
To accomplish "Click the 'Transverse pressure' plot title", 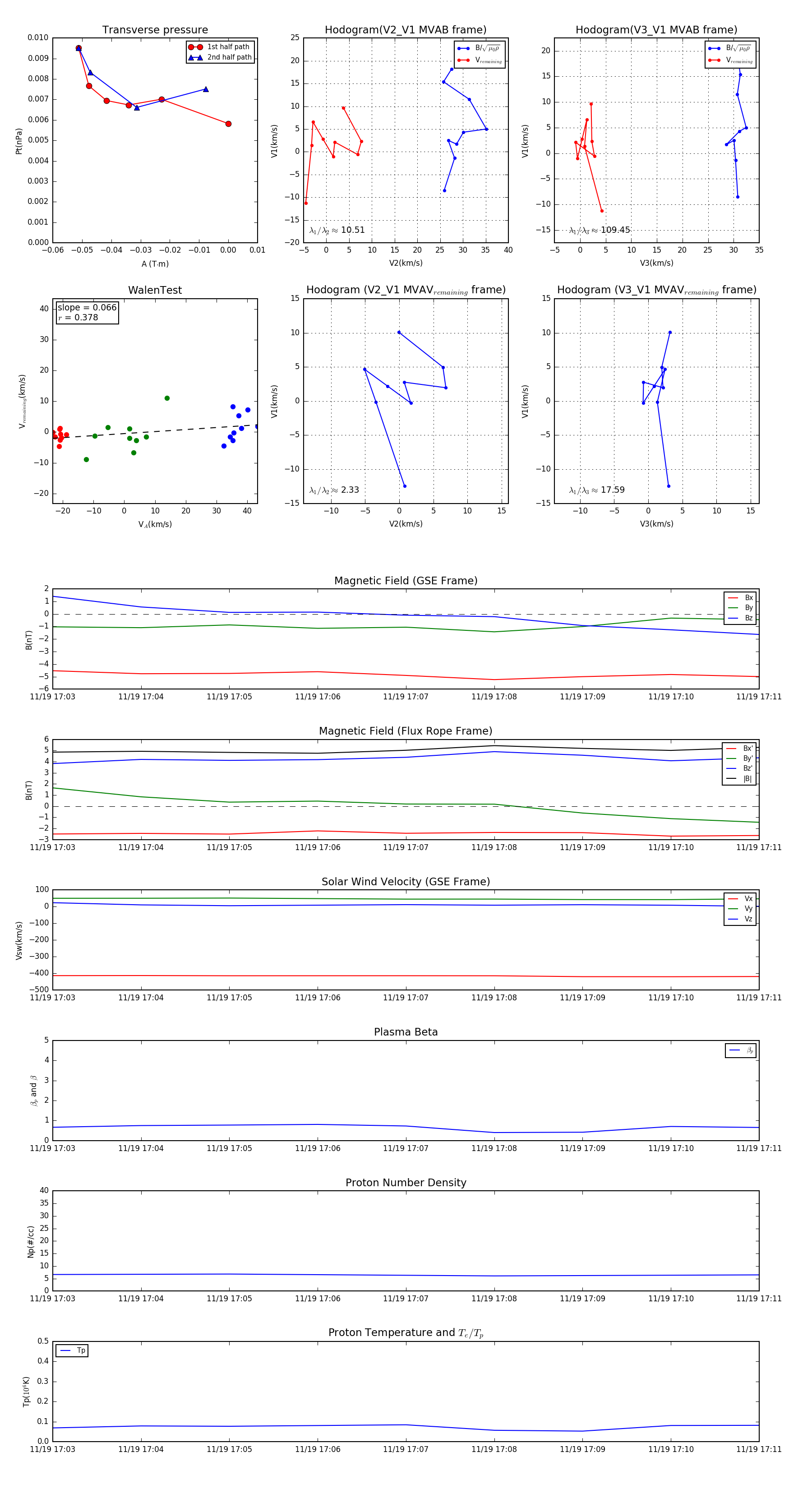I will (155, 30).
